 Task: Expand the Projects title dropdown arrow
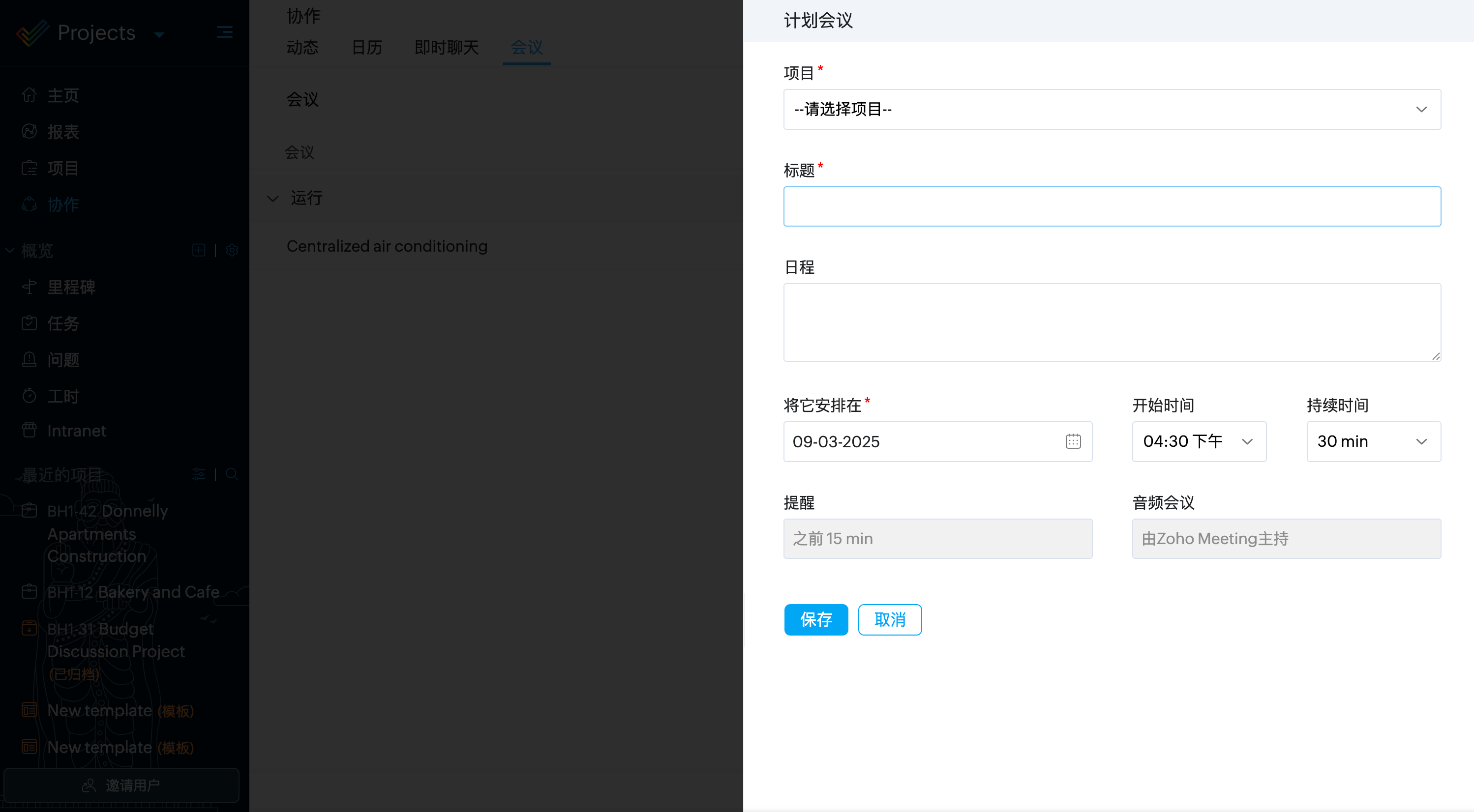click(x=160, y=35)
